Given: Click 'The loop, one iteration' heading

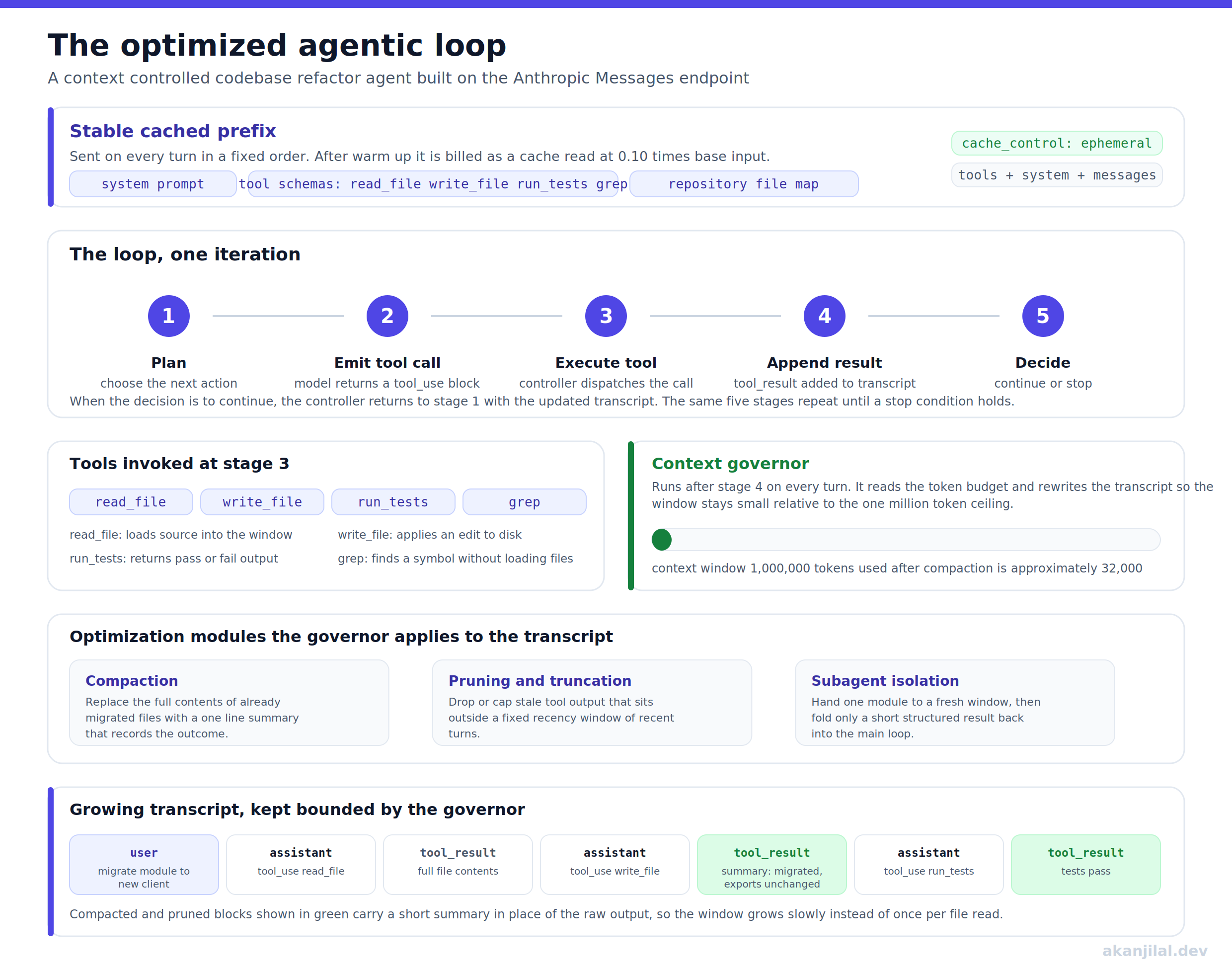Looking at the screenshot, I should [x=185, y=254].
